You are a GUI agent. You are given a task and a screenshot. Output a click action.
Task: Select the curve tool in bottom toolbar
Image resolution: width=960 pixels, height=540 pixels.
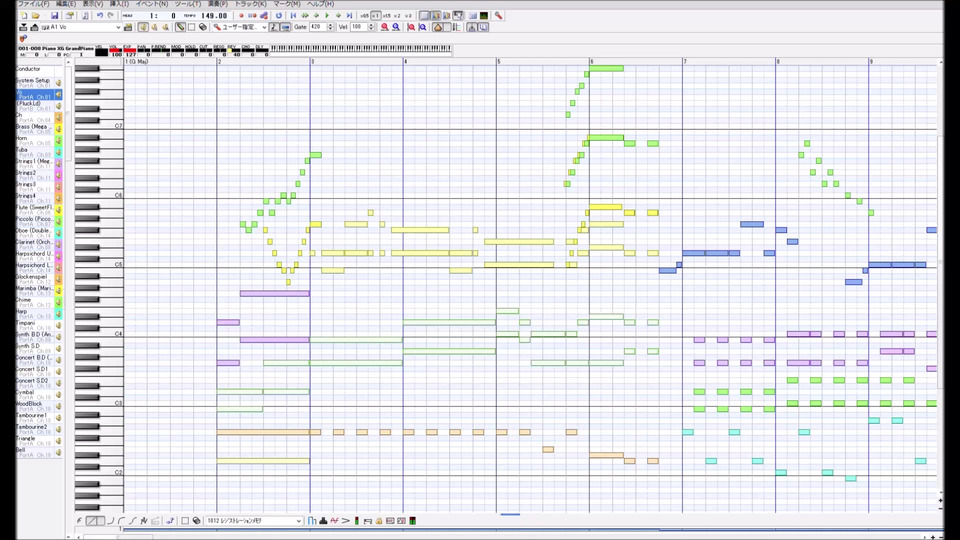pos(111,520)
